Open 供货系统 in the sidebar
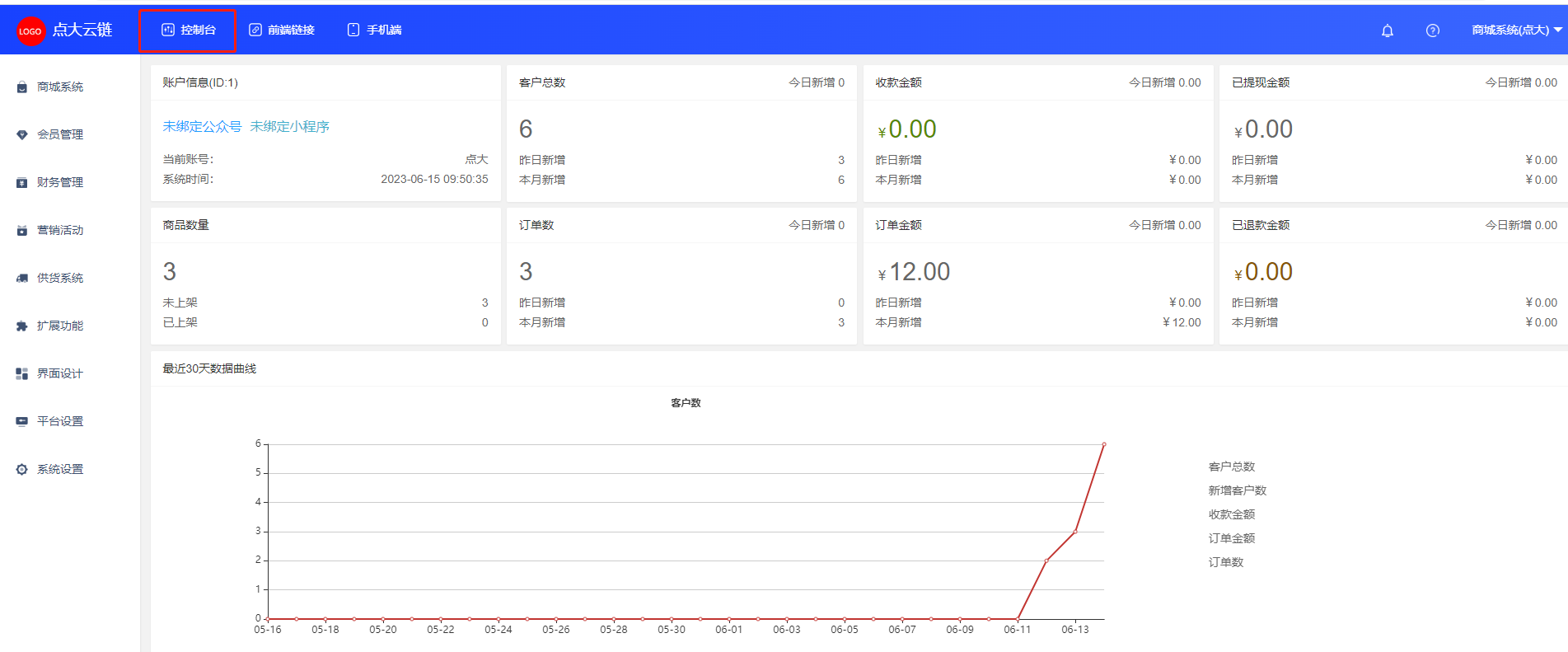The height and width of the screenshot is (652, 1568). pos(60,278)
